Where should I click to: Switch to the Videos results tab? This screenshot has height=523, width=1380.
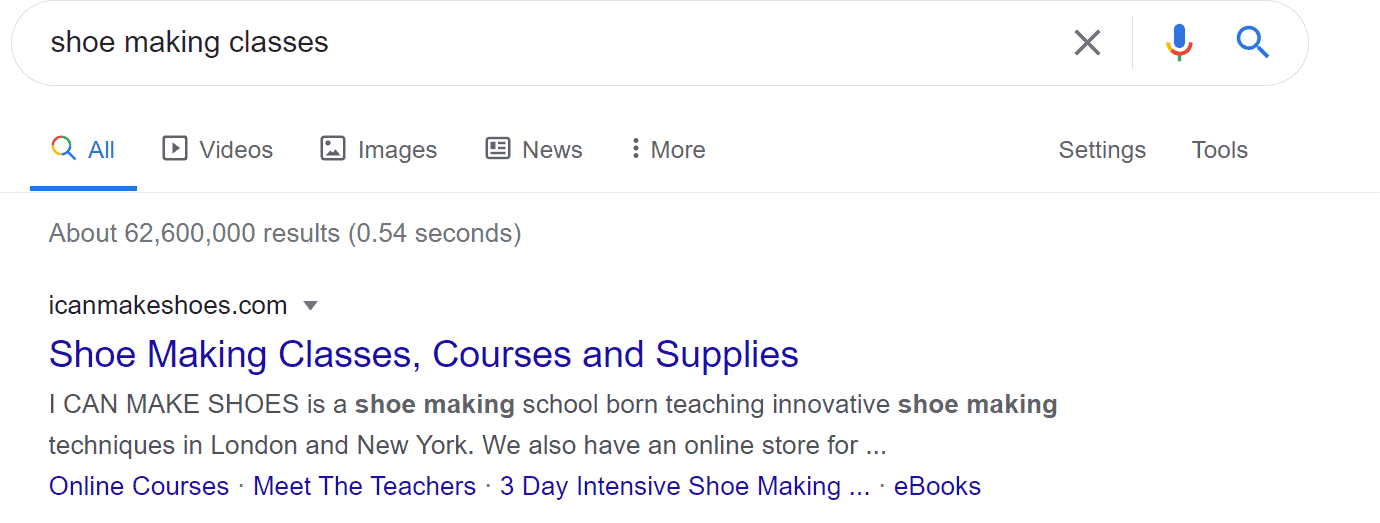click(217, 150)
